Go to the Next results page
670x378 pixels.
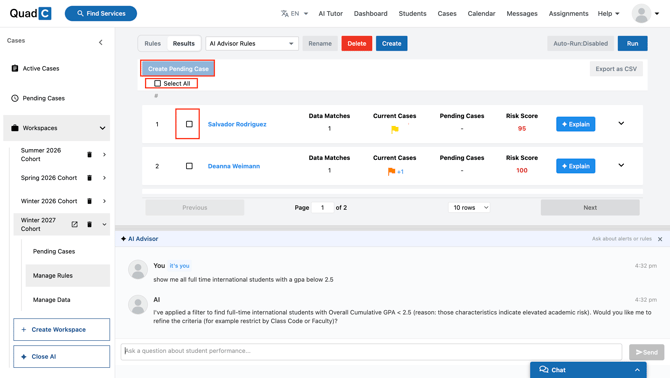pyautogui.click(x=590, y=208)
